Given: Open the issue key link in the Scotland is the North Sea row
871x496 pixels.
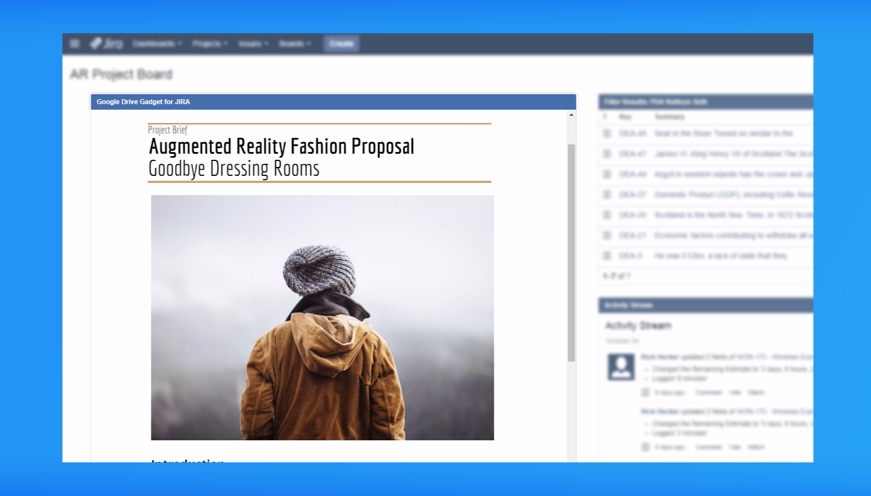Looking at the screenshot, I should pos(633,215).
